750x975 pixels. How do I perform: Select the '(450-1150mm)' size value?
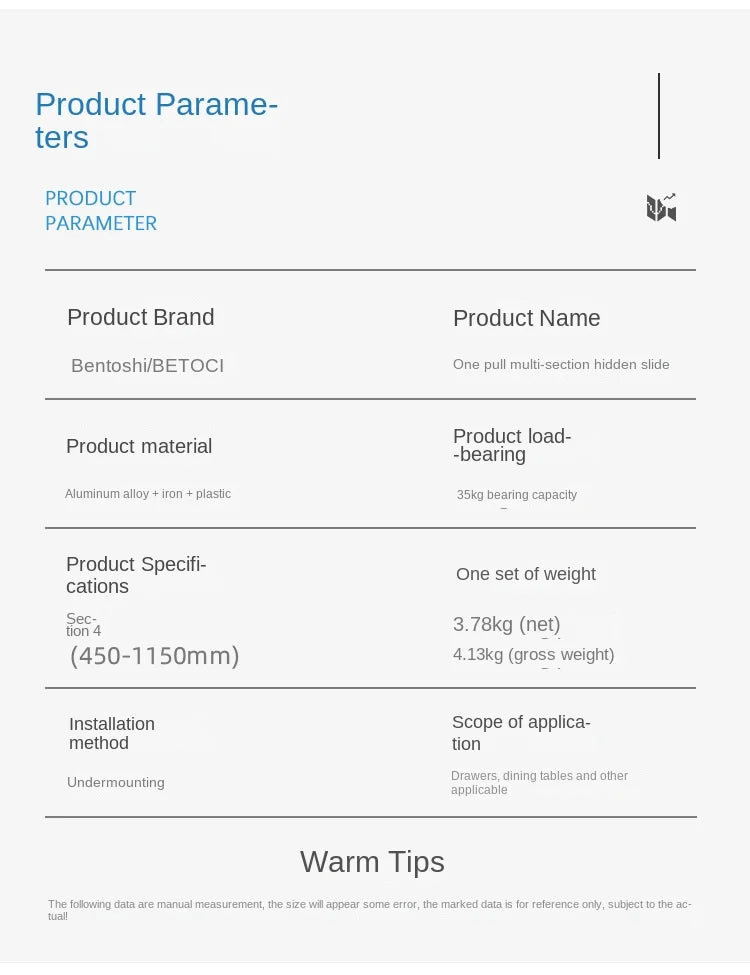tap(154, 656)
